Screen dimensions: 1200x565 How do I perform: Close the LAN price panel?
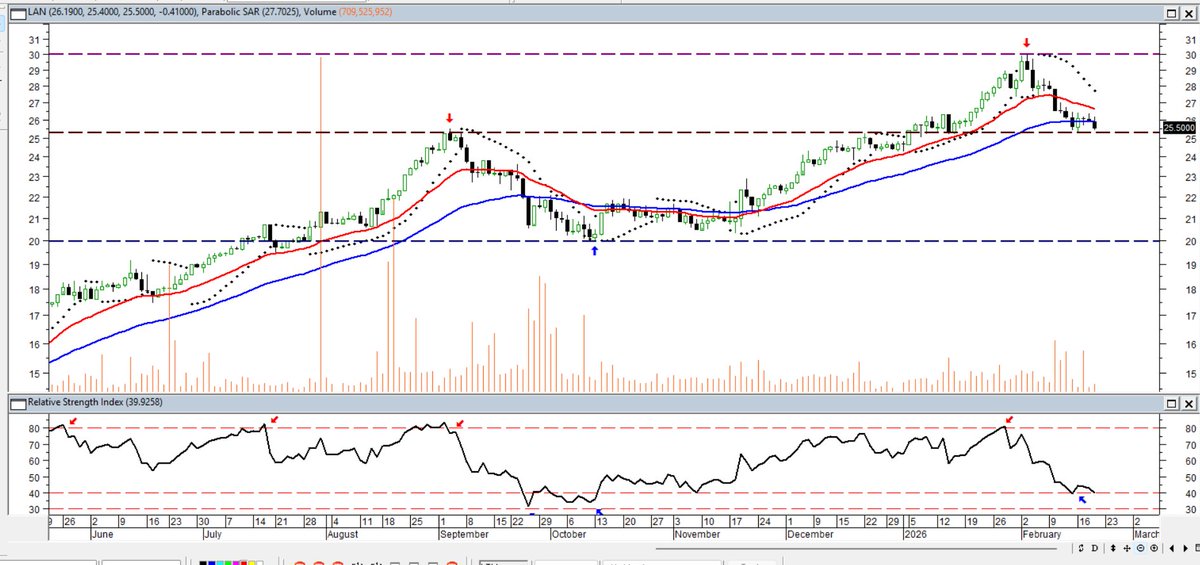tap(1189, 13)
